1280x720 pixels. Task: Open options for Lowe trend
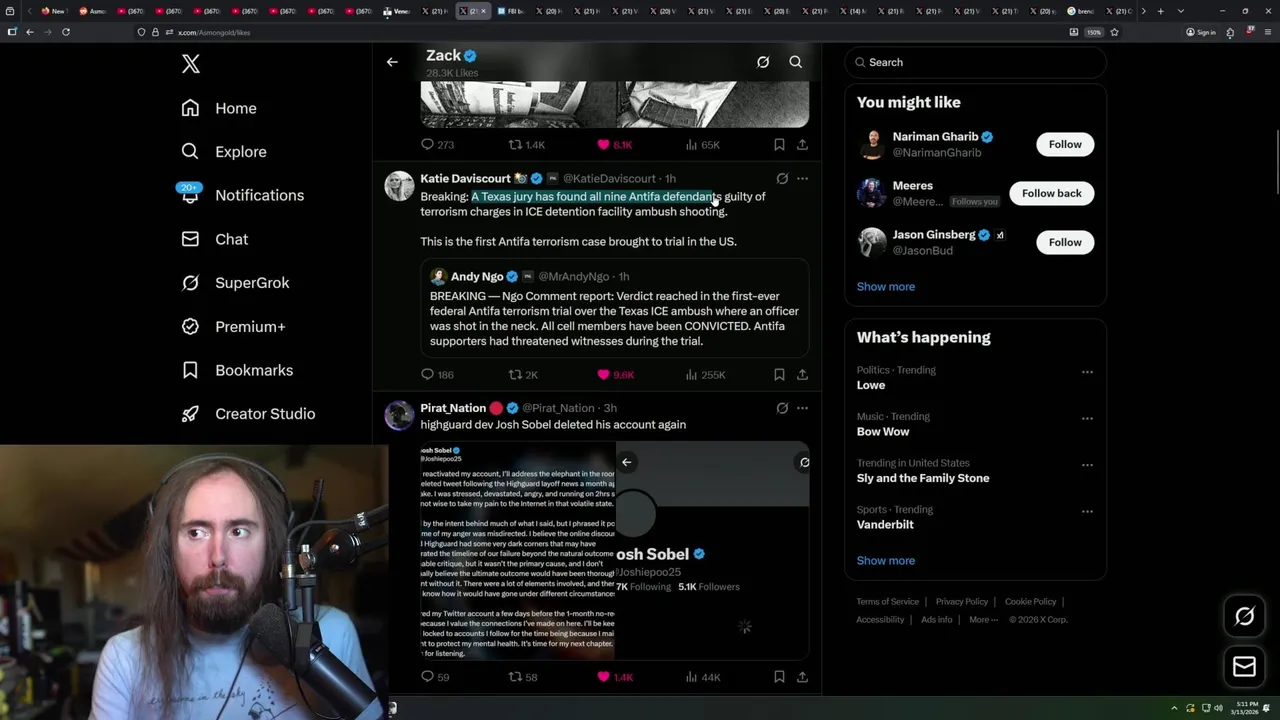pos(1087,372)
